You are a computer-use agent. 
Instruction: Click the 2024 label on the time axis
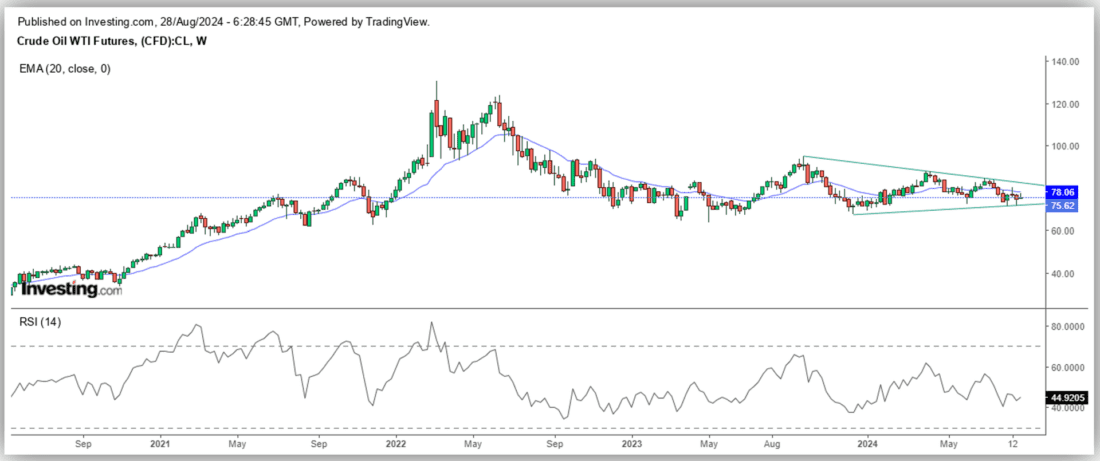coord(868,444)
